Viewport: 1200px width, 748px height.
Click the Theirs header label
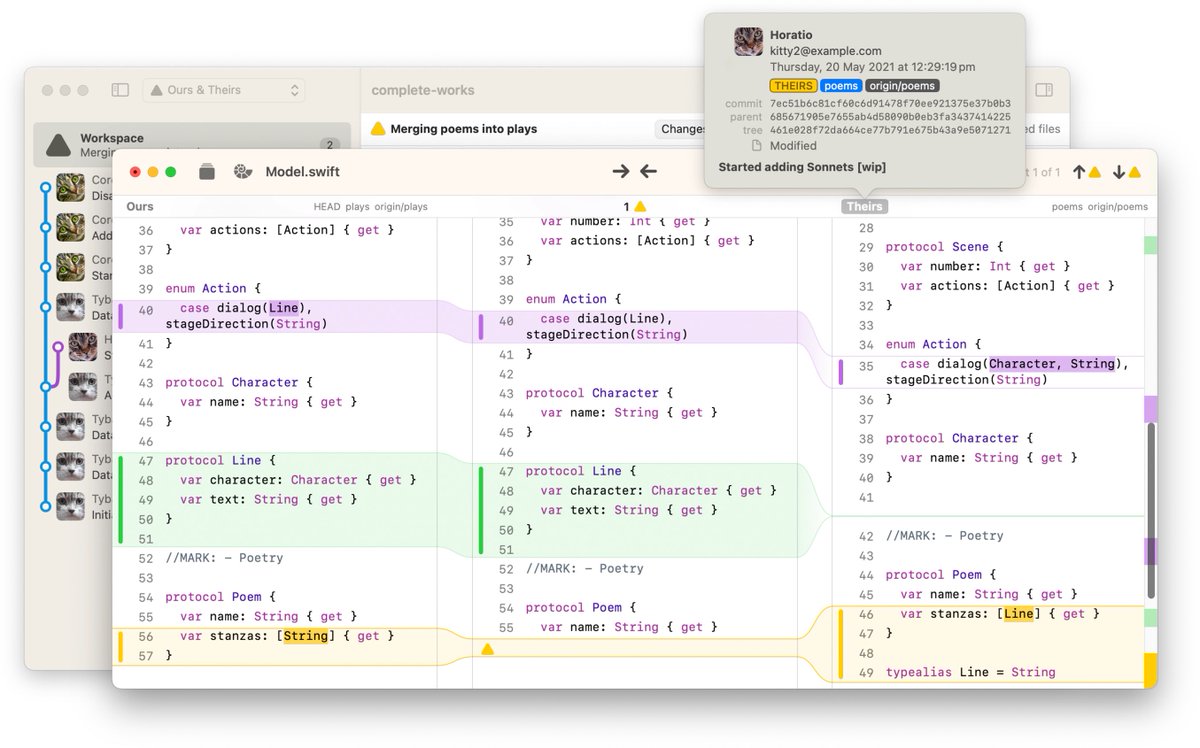[864, 207]
